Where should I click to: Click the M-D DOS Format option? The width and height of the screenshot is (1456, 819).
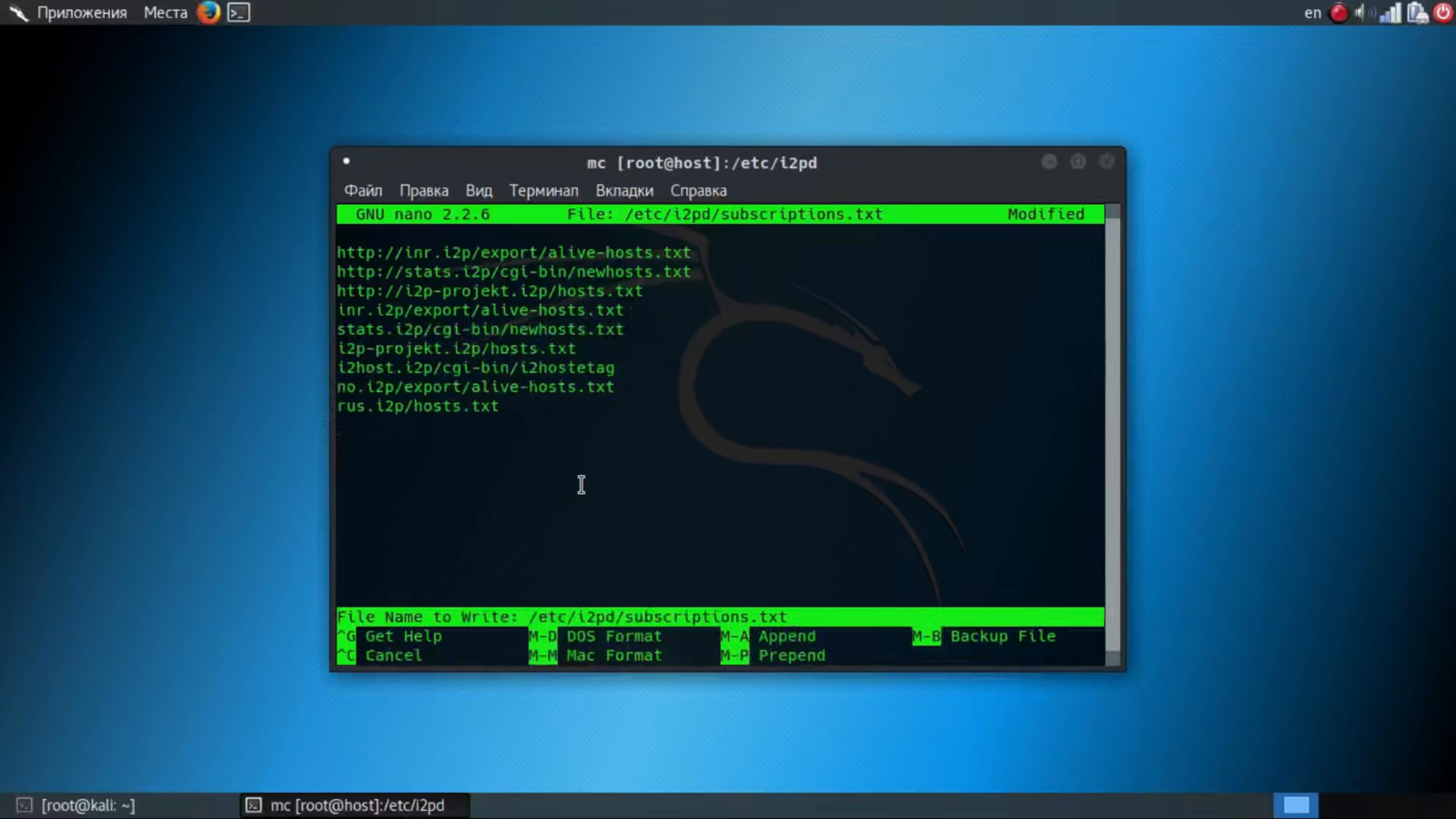596,636
